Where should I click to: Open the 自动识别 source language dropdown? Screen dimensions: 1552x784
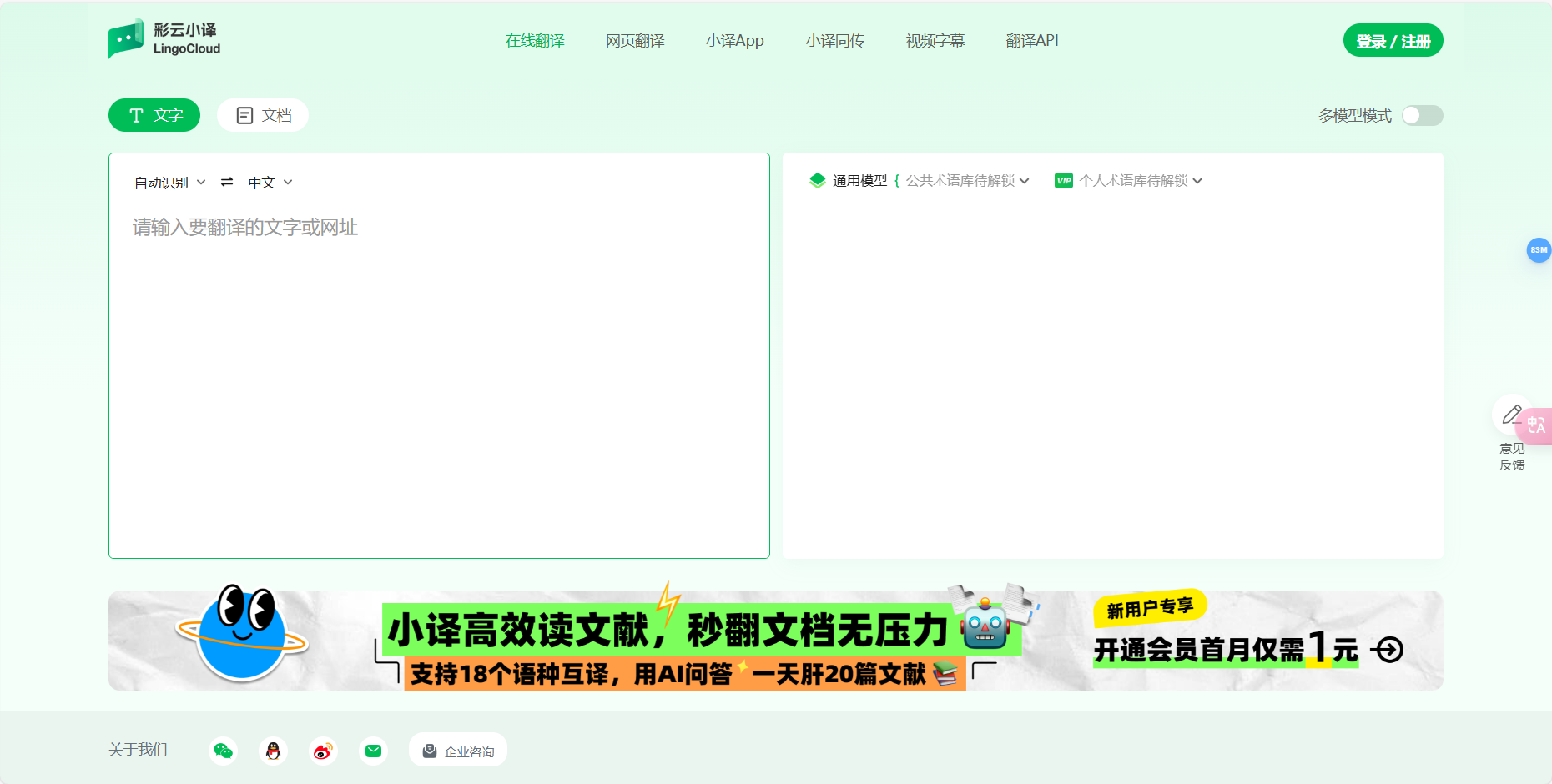(167, 182)
